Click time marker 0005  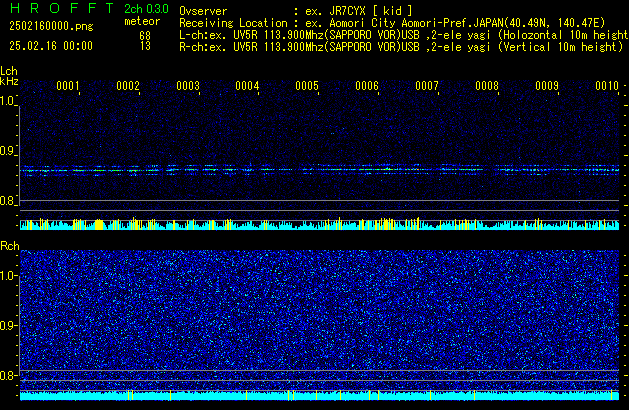[x=307, y=86]
